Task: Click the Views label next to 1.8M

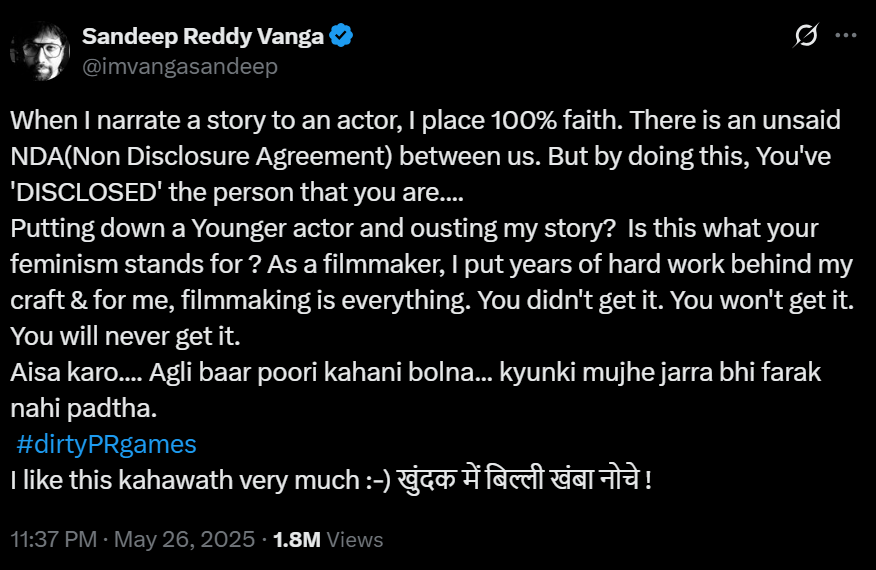Action: click(x=355, y=540)
